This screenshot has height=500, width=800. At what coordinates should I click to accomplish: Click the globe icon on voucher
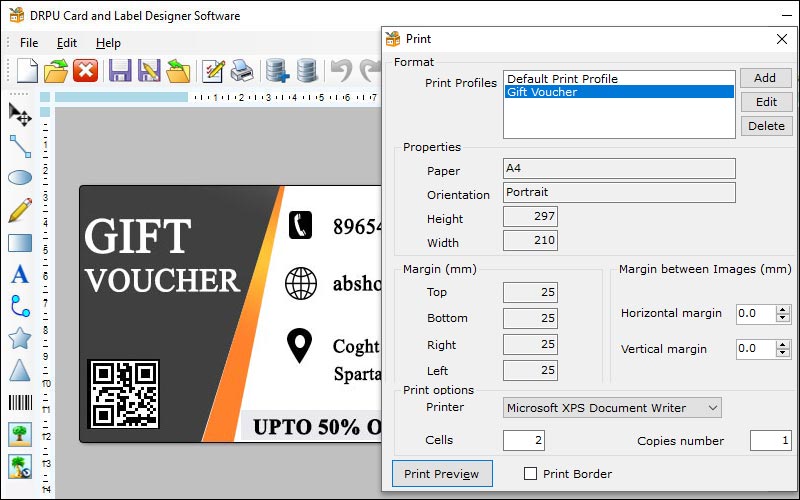tap(301, 283)
